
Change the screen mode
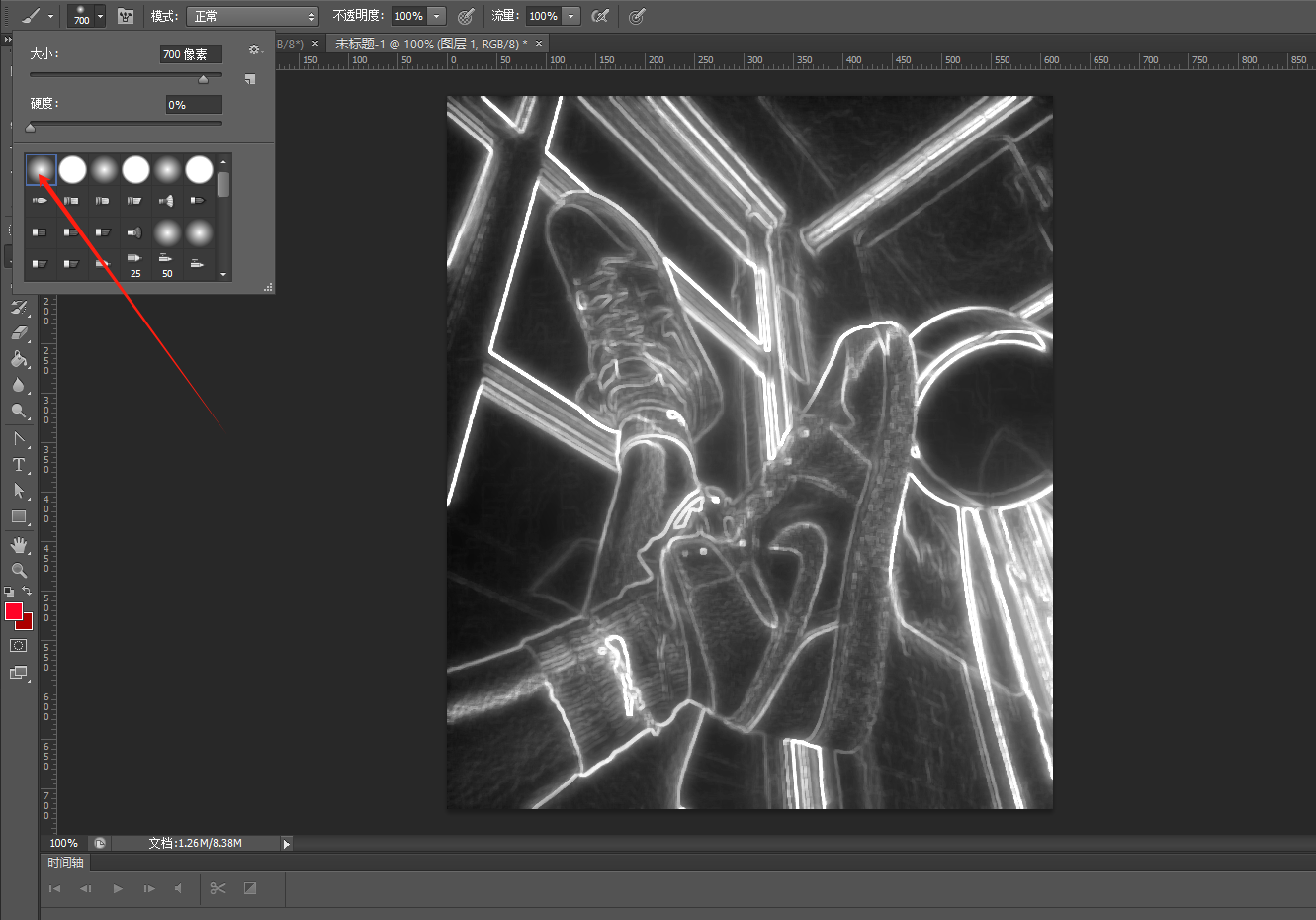pyautogui.click(x=19, y=673)
